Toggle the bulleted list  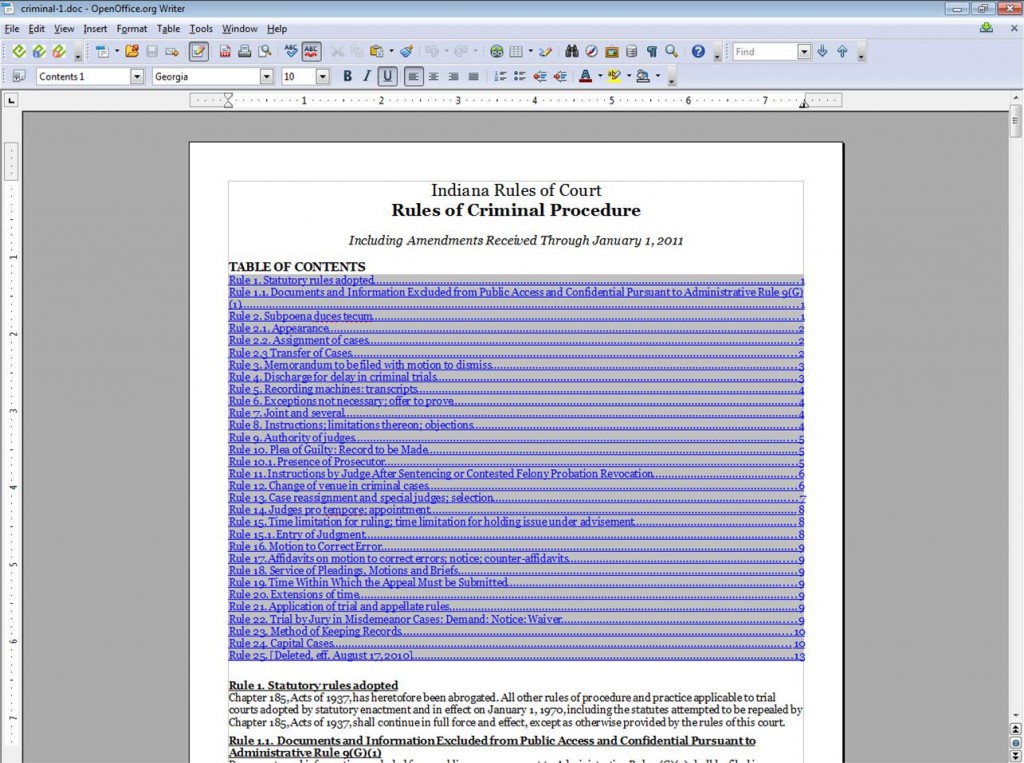[x=520, y=76]
